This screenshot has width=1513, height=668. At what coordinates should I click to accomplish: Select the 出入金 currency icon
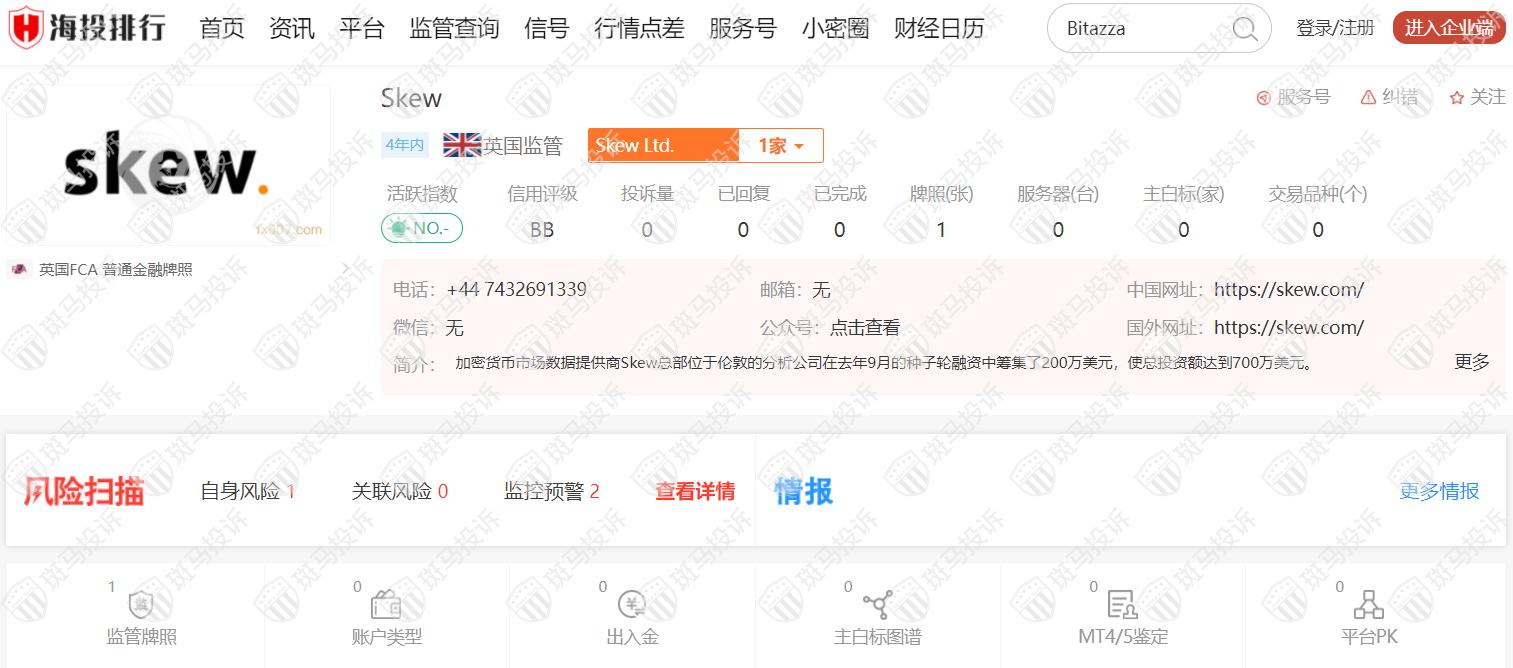[x=632, y=604]
